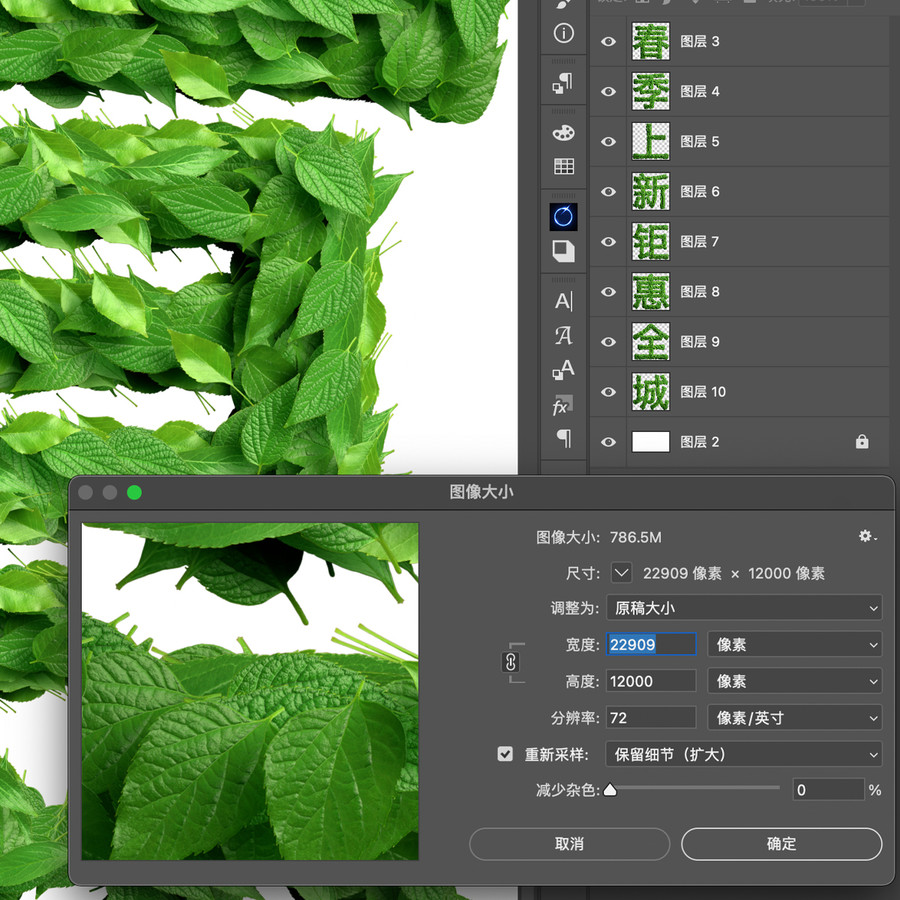900x900 pixels.
Task: Click the blue circle plugin icon
Action: (x=563, y=217)
